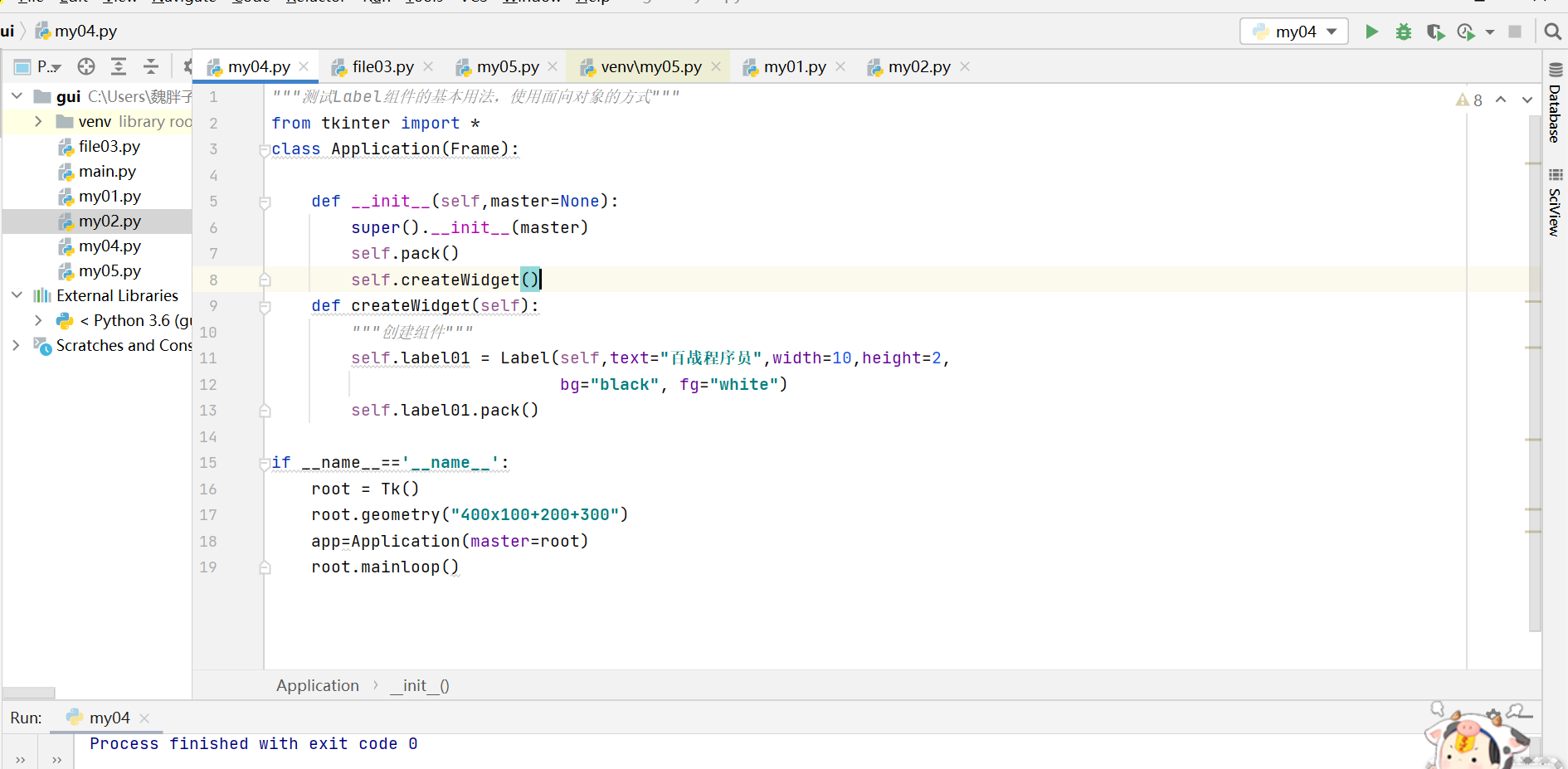Close the my01.py editor tab

click(x=840, y=66)
